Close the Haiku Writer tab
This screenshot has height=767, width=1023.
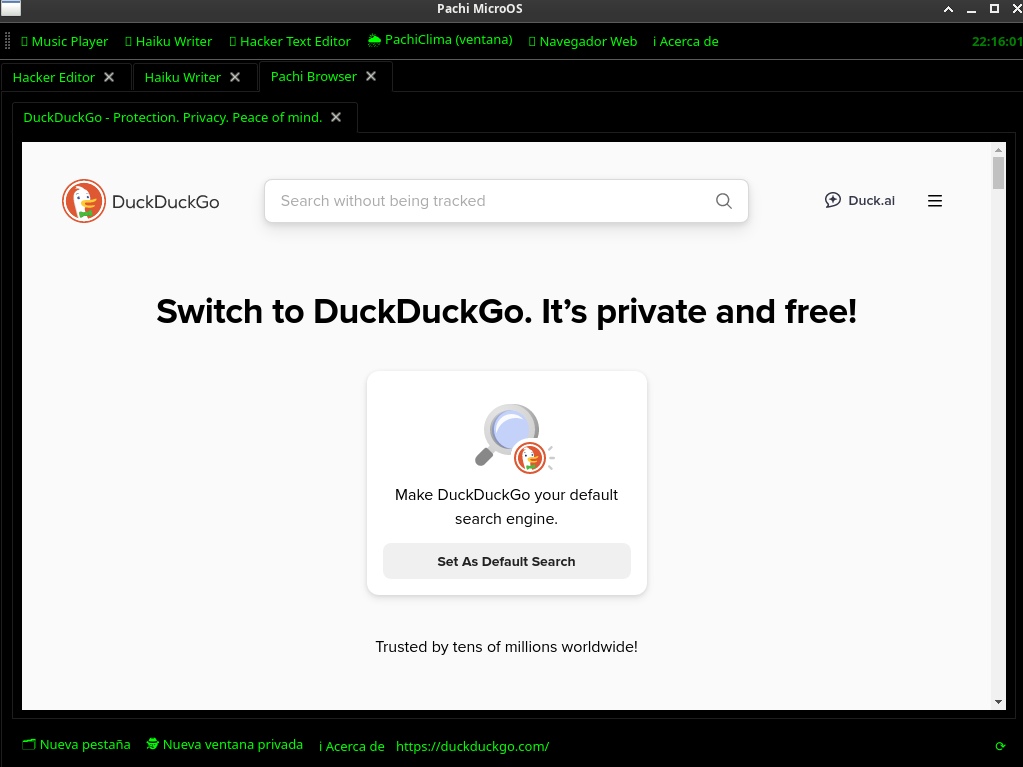(x=235, y=77)
